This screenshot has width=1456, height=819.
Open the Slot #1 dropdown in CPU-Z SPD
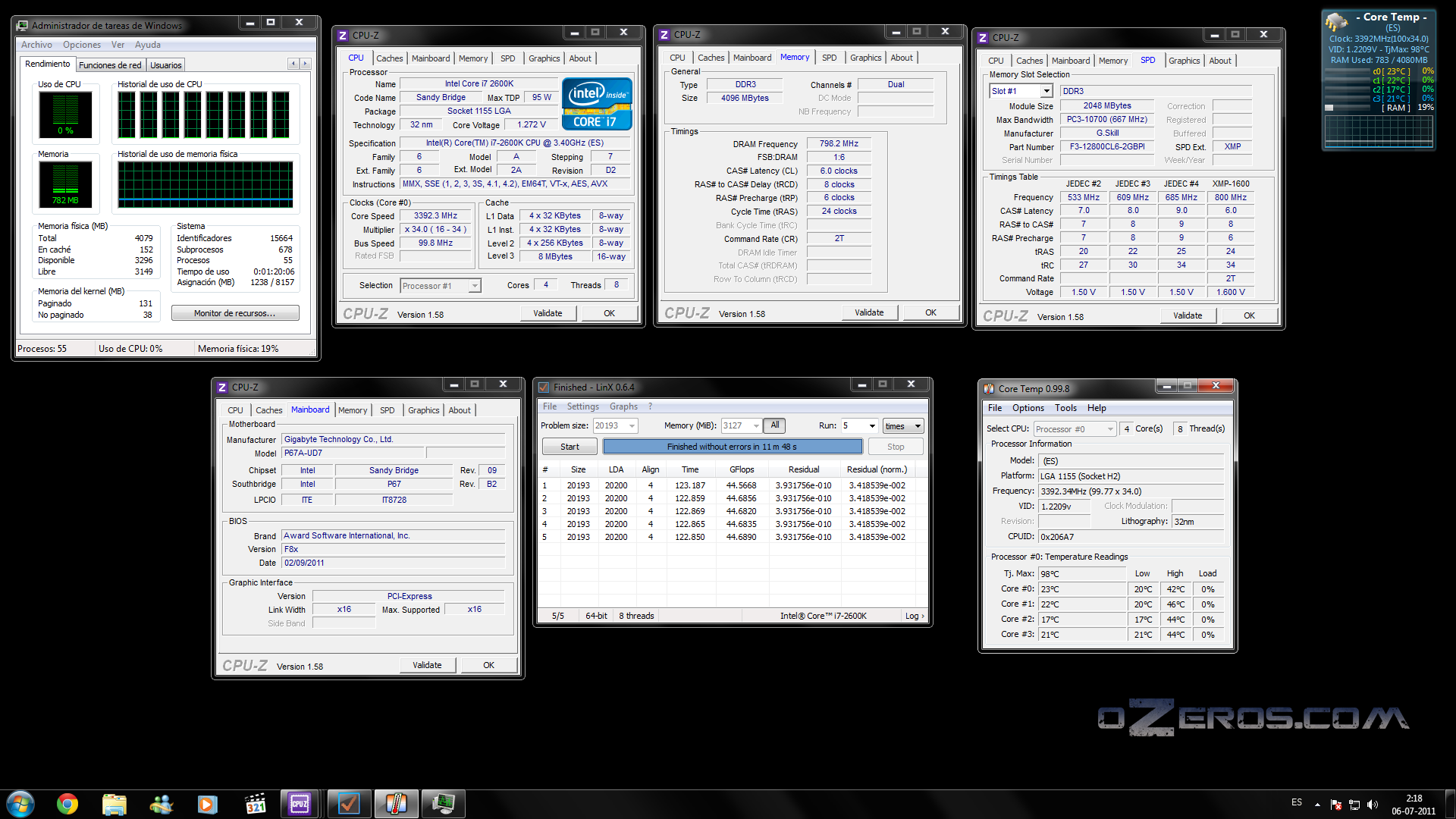(x=1046, y=91)
